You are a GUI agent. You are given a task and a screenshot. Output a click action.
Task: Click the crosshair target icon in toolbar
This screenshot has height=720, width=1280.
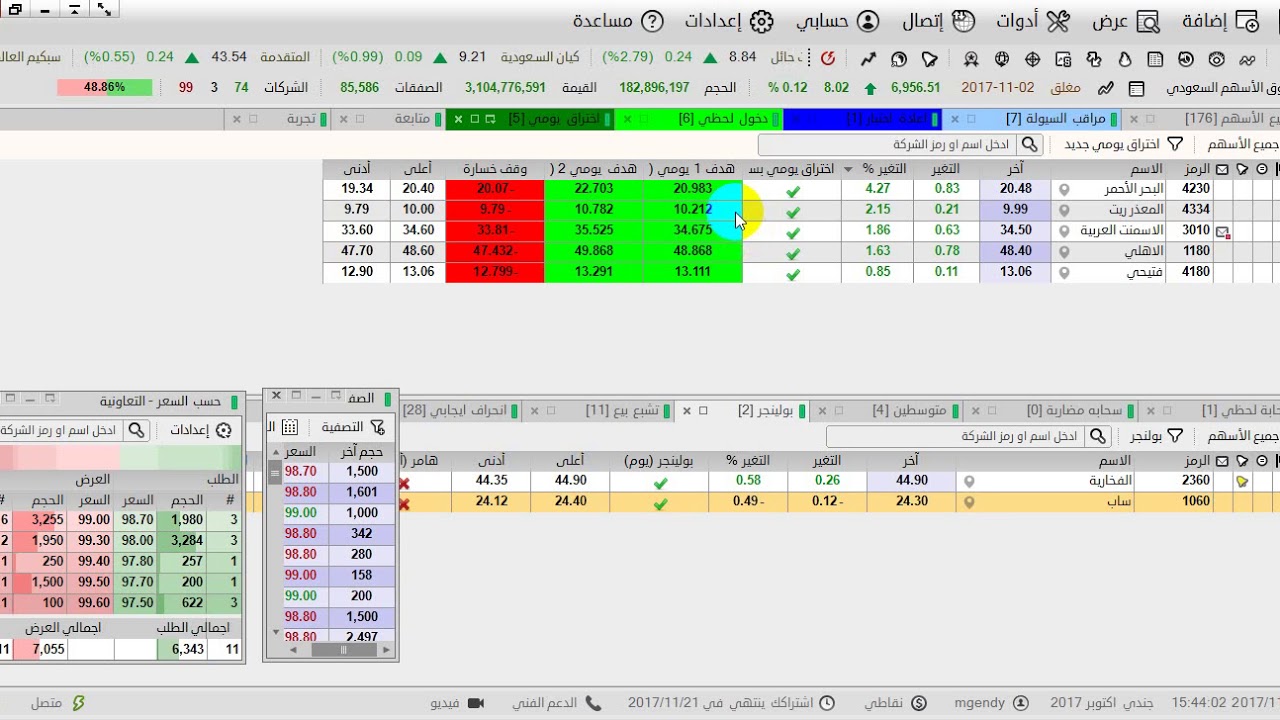tap(1033, 59)
